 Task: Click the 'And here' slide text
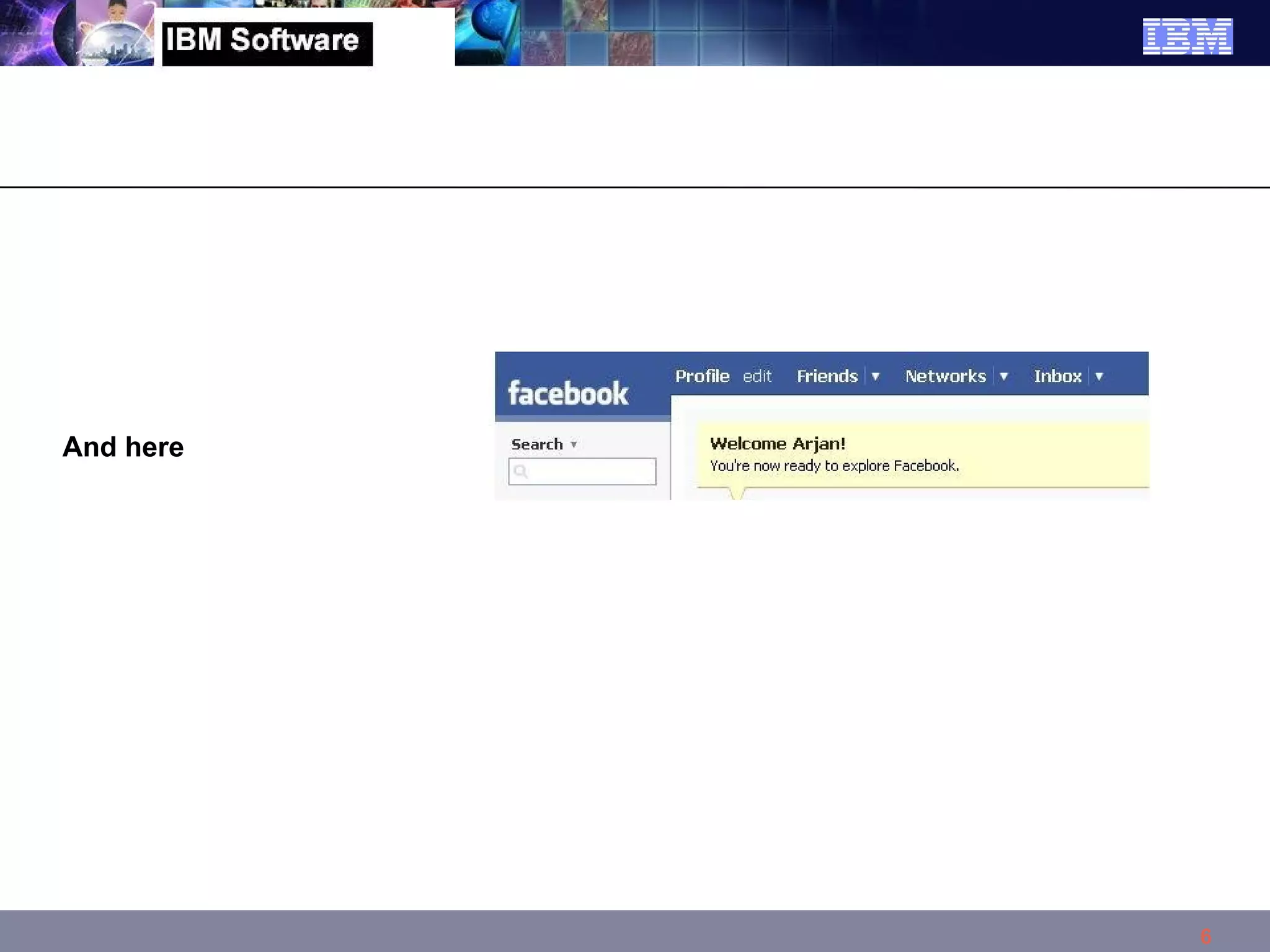coord(123,447)
